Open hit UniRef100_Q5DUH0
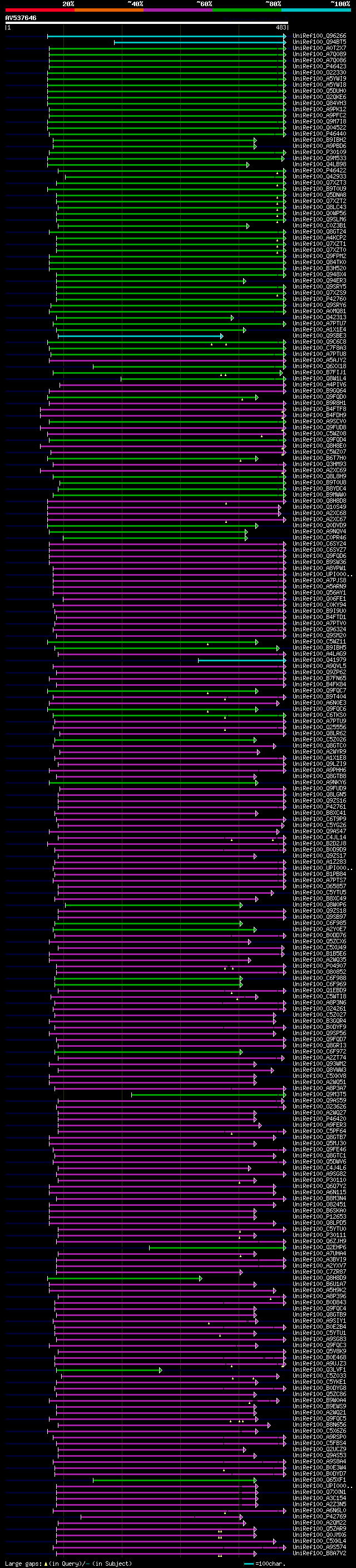Image resolution: width=356 pixels, height=1568 pixels. (x=319, y=91)
